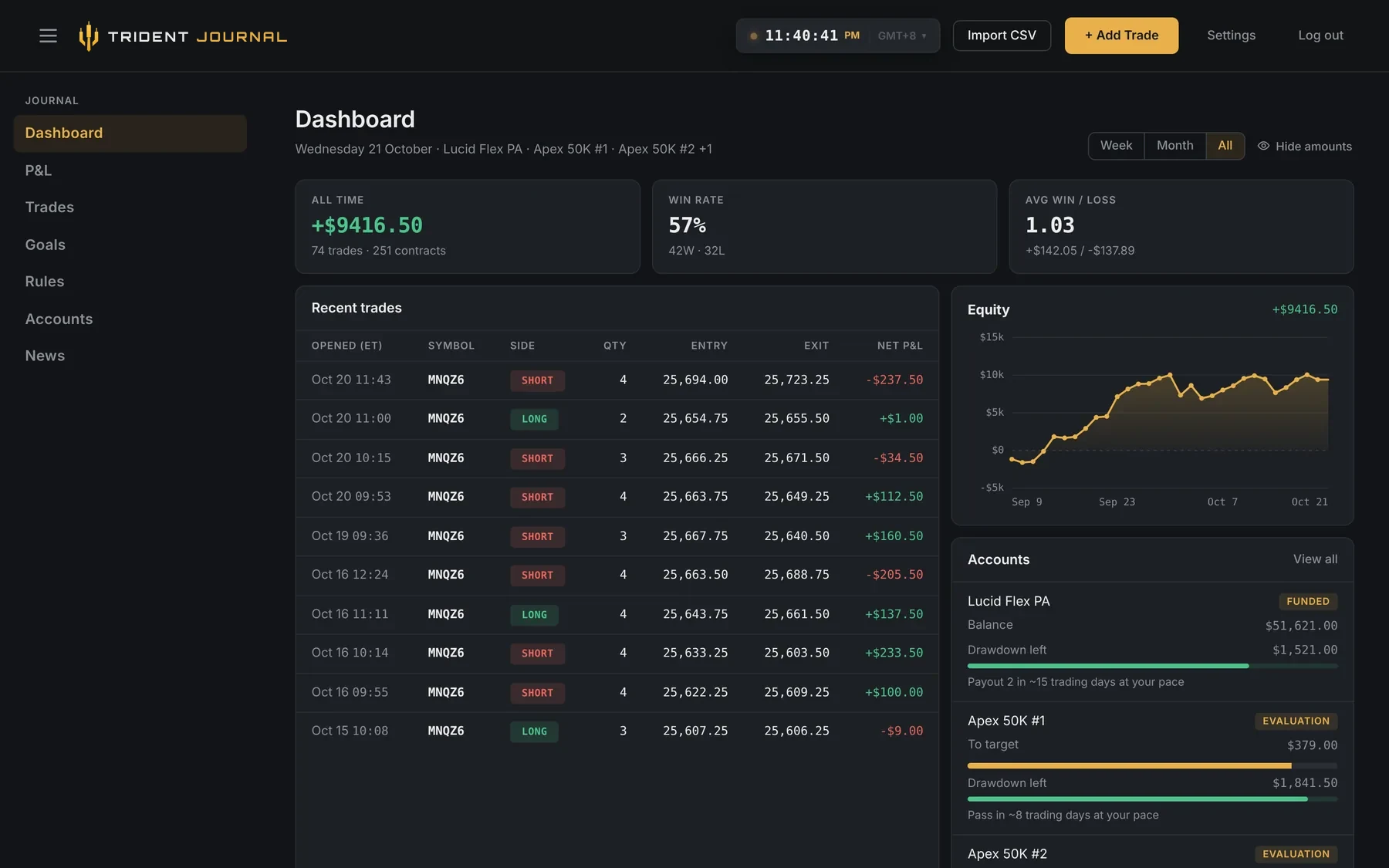Click the -$205.50 P&L value

click(x=894, y=575)
